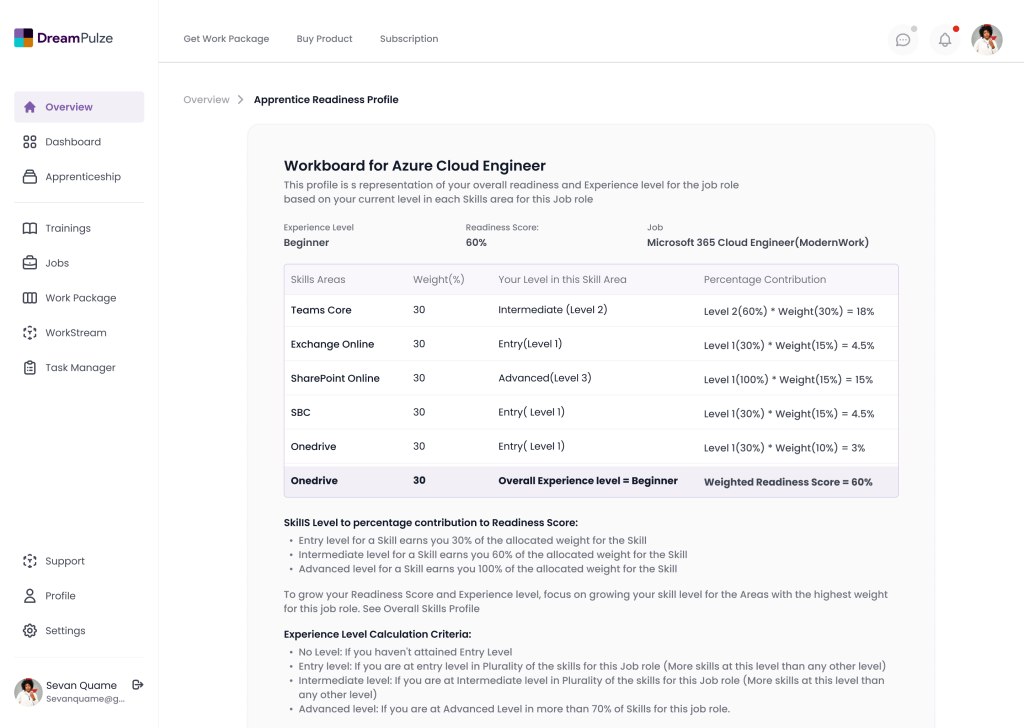Click the Task Manager clipboard icon
1024x728 pixels.
[30, 368]
